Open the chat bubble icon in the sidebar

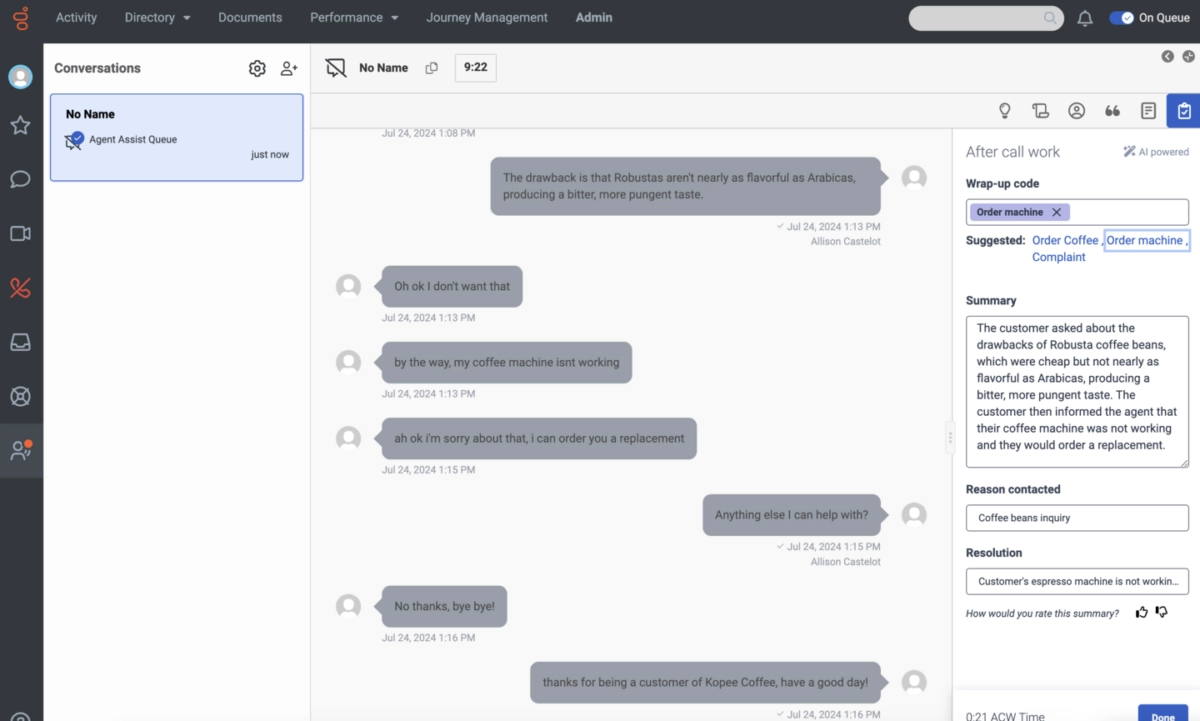20,180
